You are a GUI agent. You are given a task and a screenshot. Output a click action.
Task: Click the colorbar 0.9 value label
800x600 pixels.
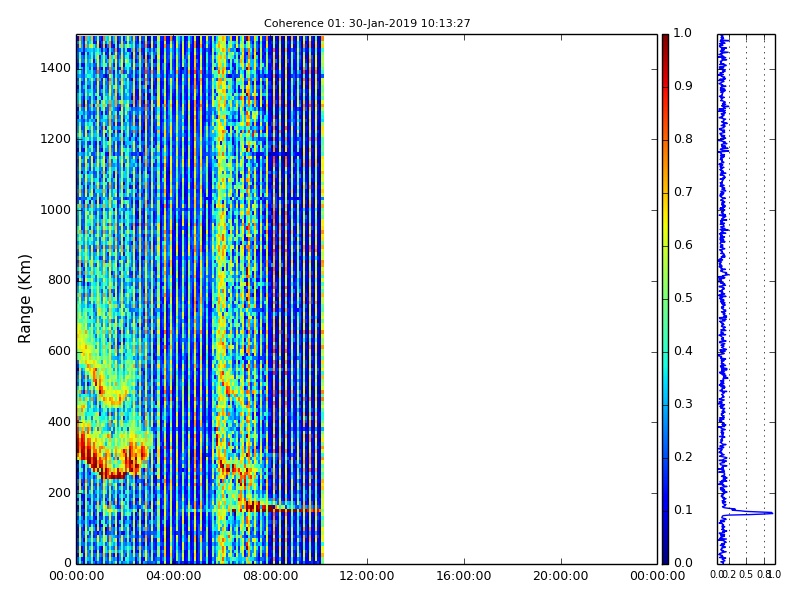683,86
